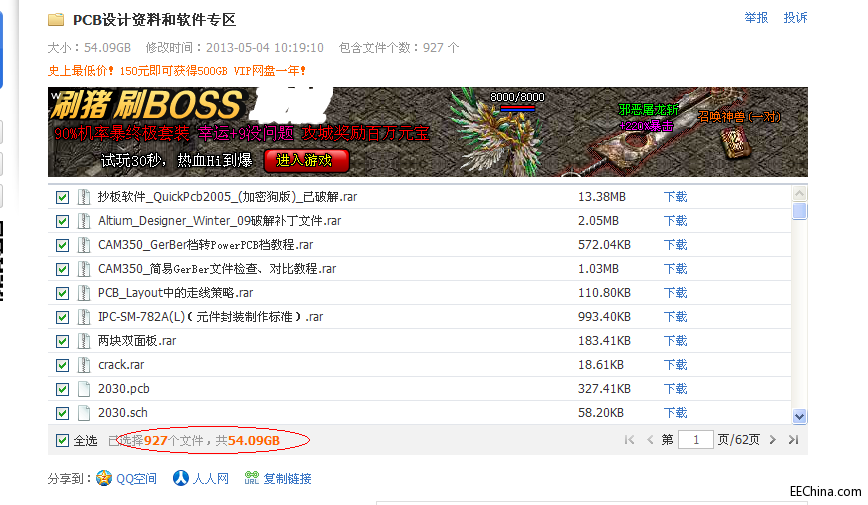Click 下载 for 2030.sch
This screenshot has width=868, height=505.
(675, 413)
